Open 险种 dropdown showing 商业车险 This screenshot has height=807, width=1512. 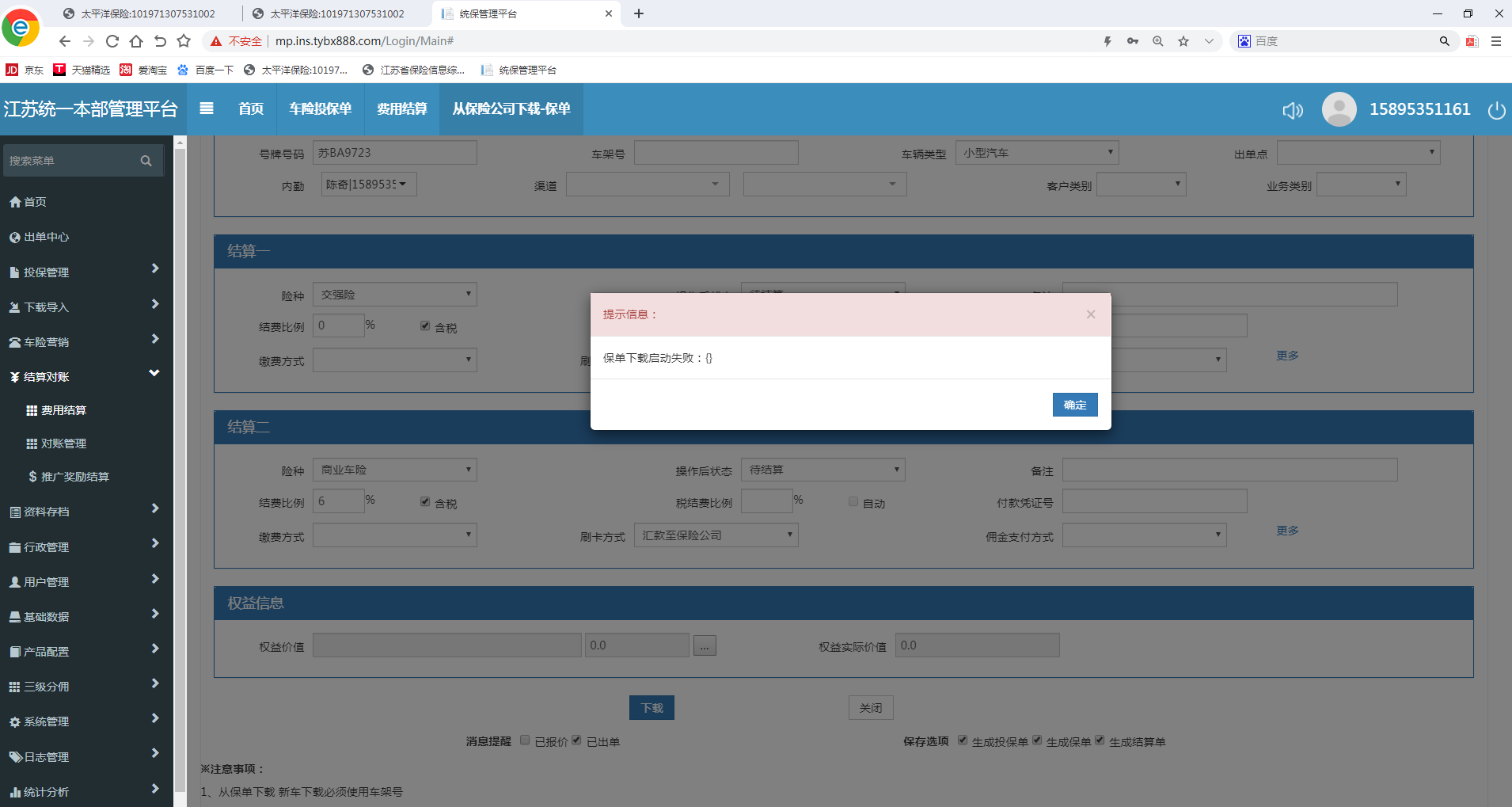coord(395,470)
